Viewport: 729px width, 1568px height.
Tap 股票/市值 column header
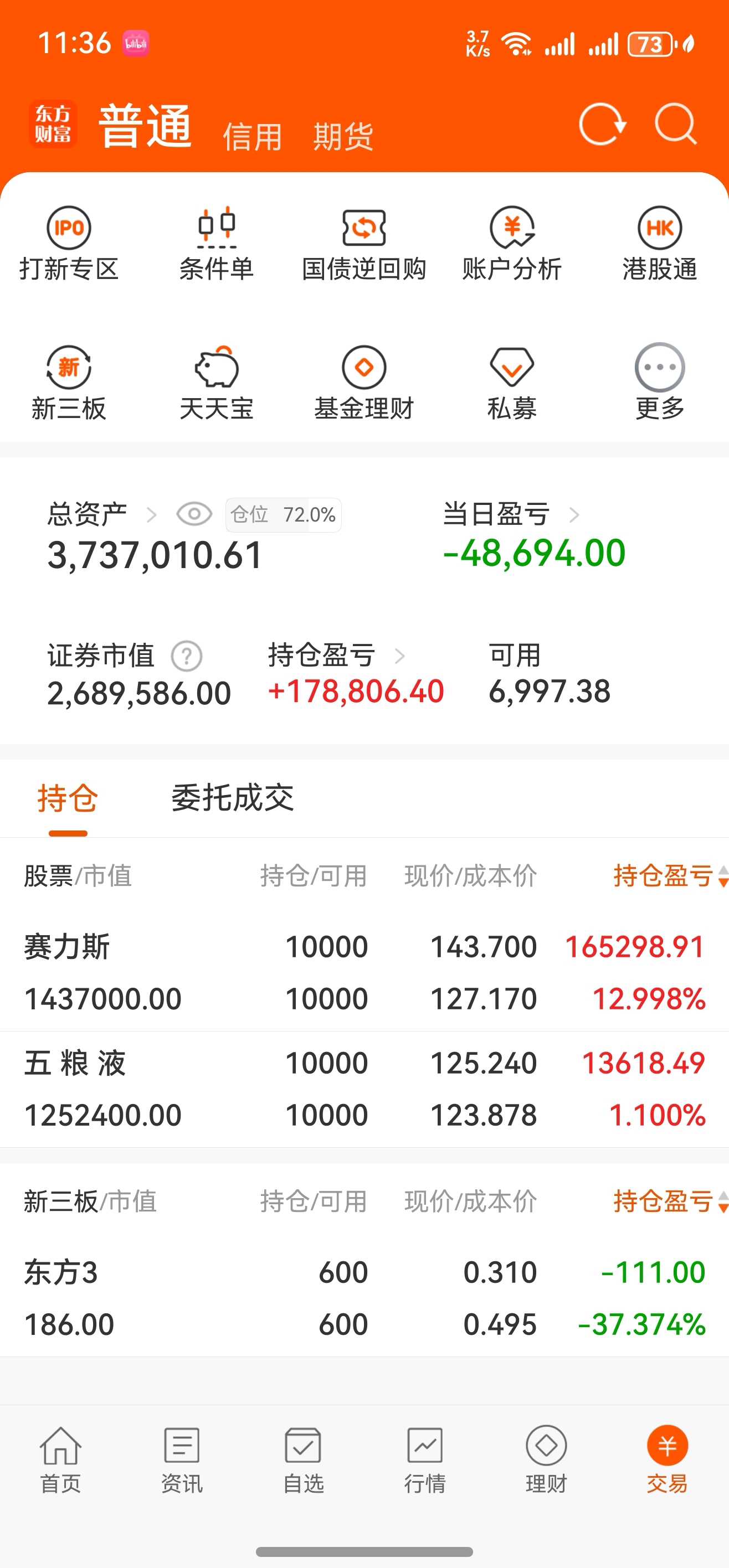pos(78,876)
